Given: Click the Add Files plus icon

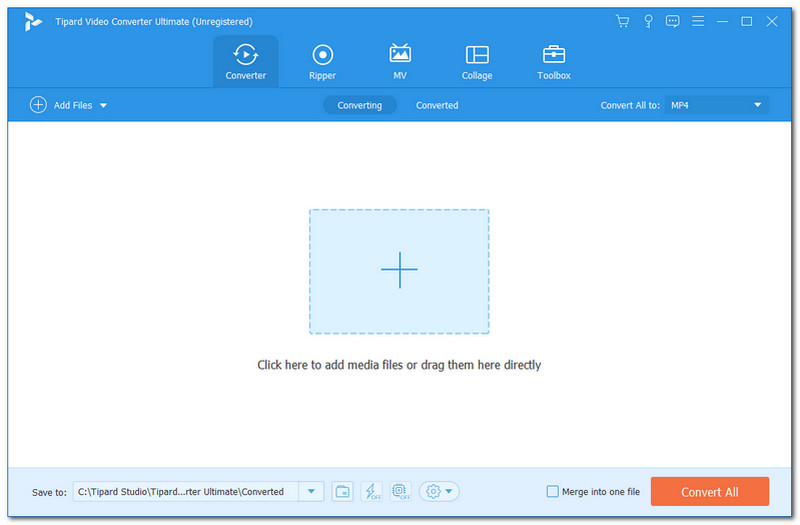Looking at the screenshot, I should pyautogui.click(x=38, y=105).
